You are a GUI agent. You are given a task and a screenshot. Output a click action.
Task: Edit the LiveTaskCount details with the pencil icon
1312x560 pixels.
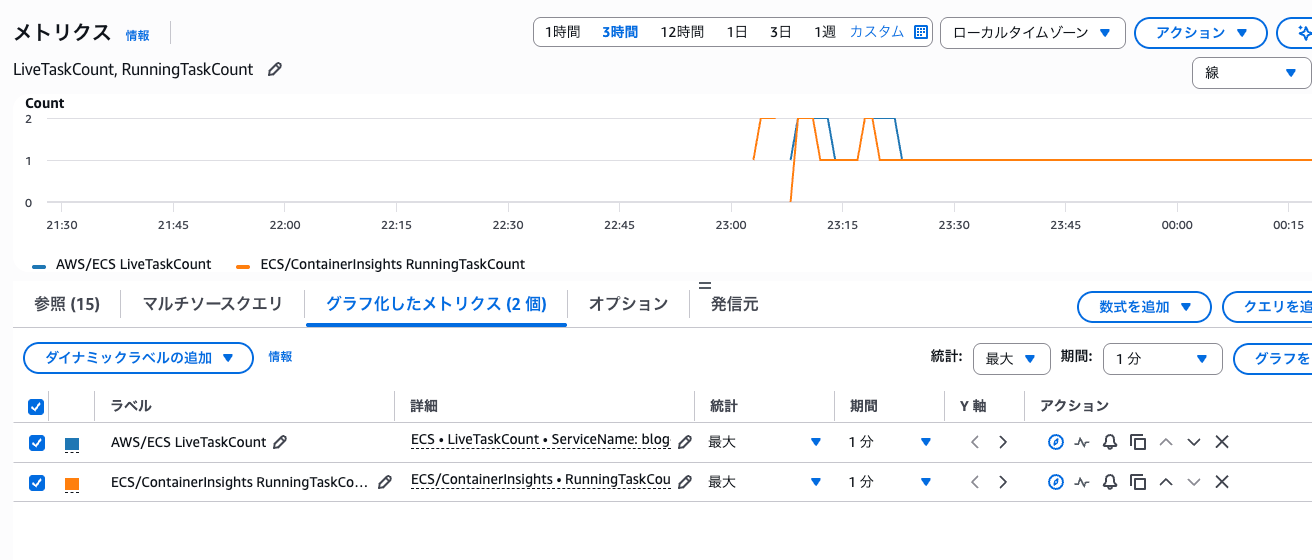(685, 442)
